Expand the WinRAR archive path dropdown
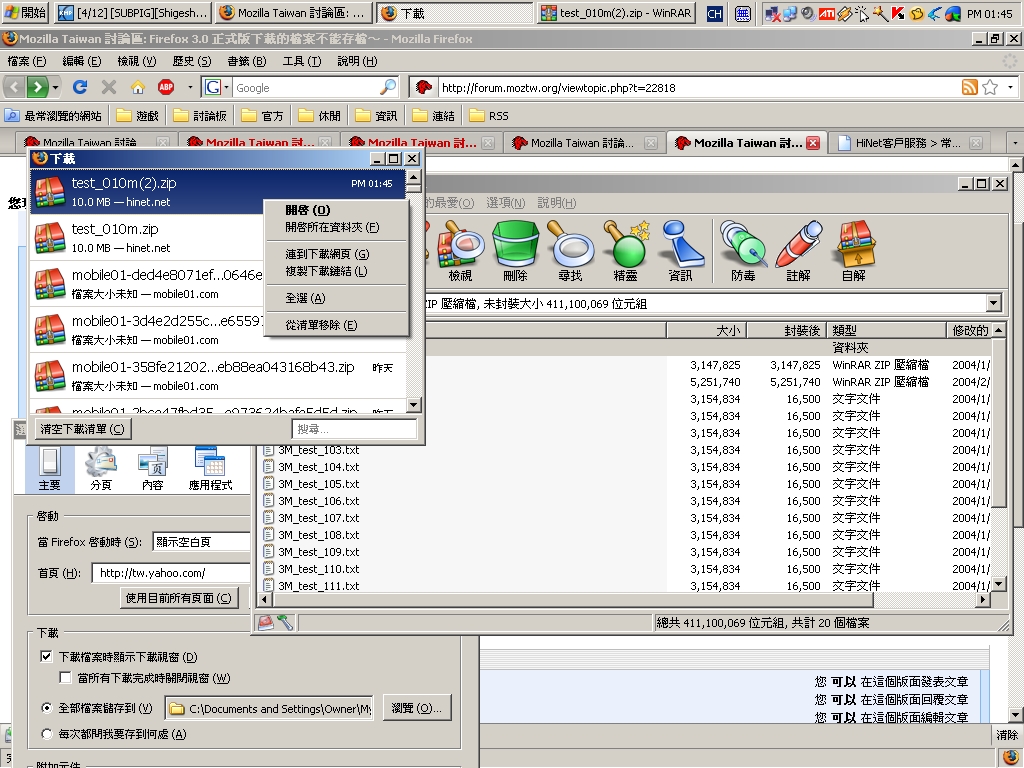 [x=993, y=303]
